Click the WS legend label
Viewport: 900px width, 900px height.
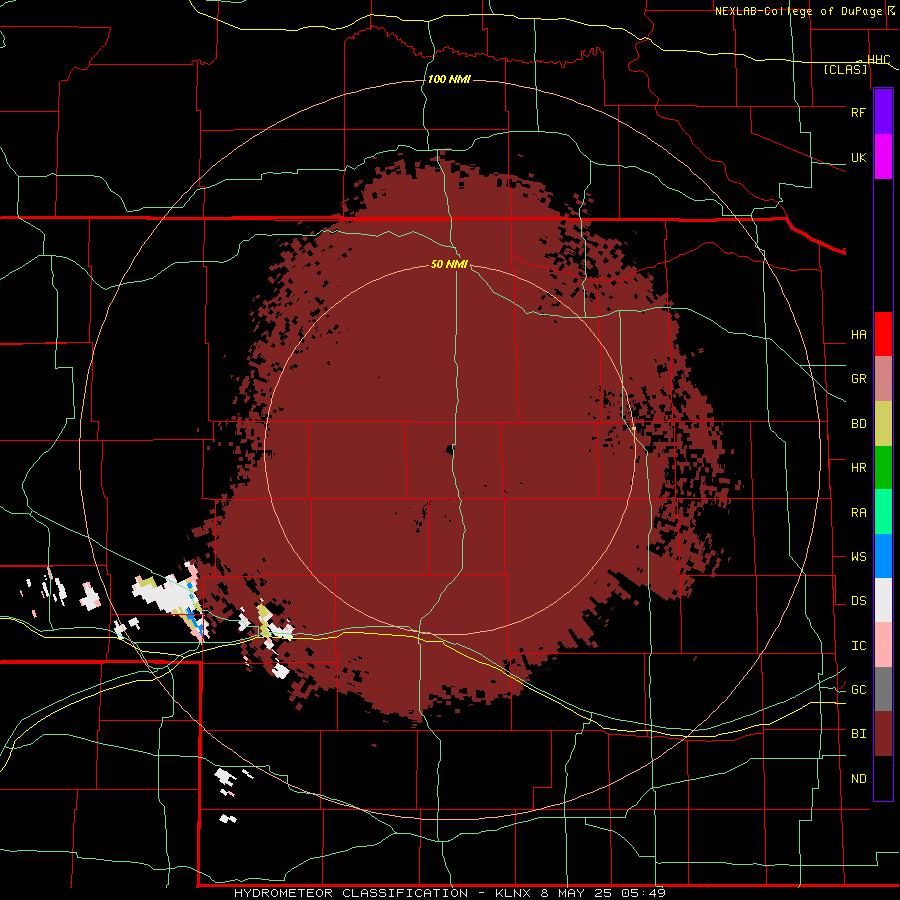coord(858,557)
